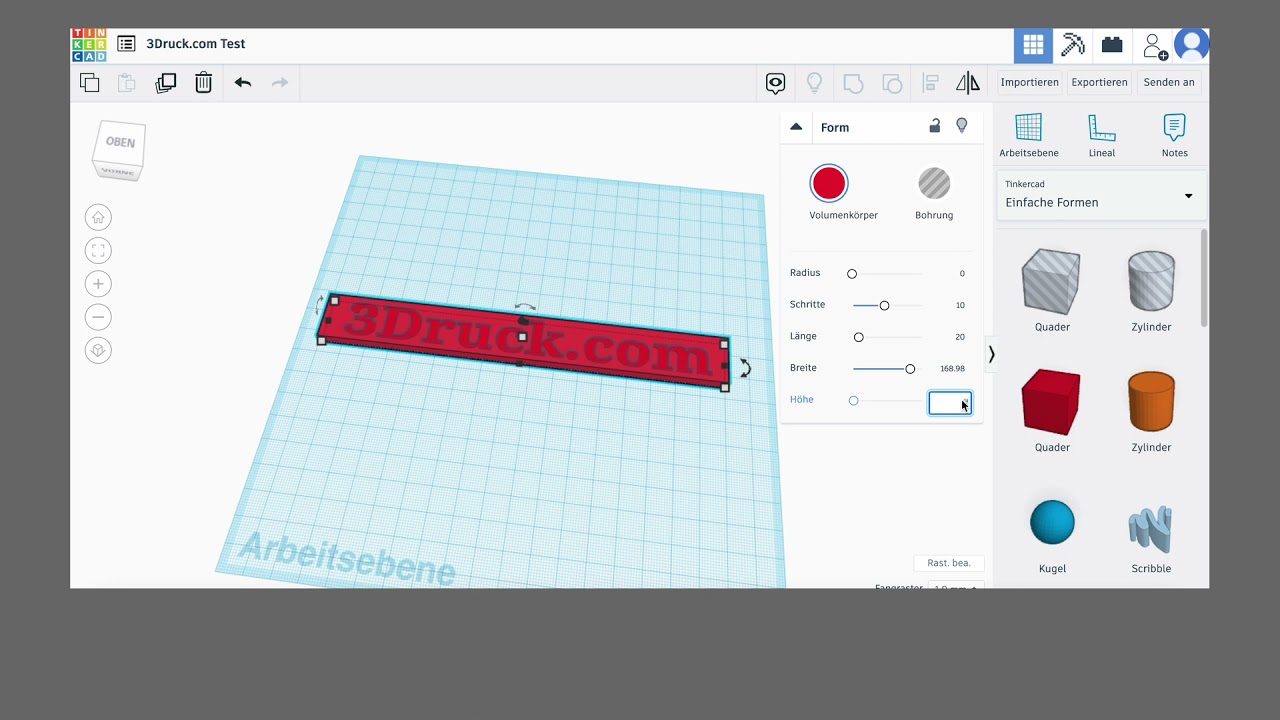Click the Copy icon in toolbar
This screenshot has width=1280, height=720.
(90, 83)
